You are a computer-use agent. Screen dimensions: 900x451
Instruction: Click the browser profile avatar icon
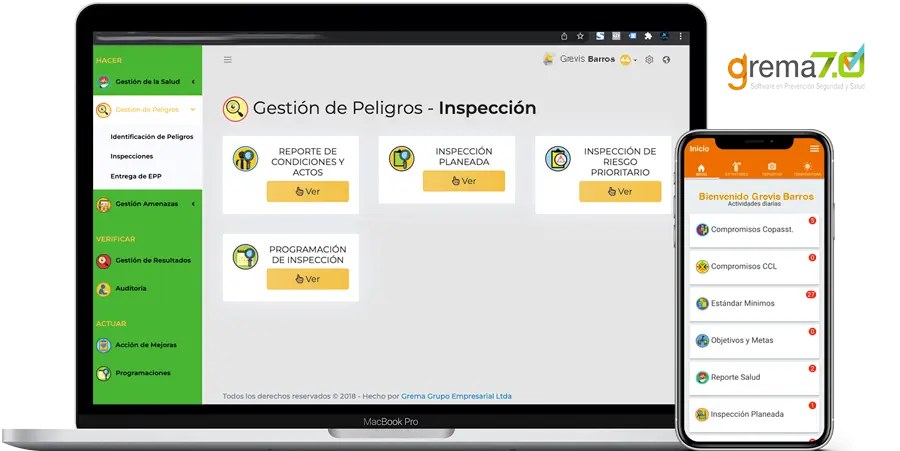pos(664,36)
